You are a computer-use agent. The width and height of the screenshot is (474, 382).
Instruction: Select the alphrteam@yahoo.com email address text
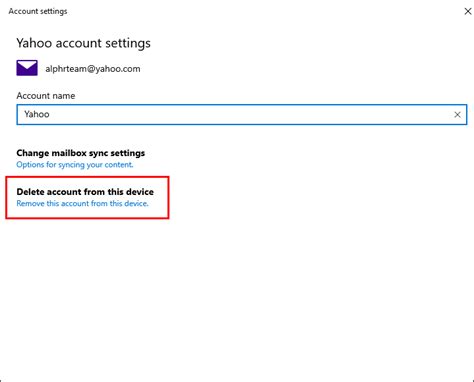[93, 69]
